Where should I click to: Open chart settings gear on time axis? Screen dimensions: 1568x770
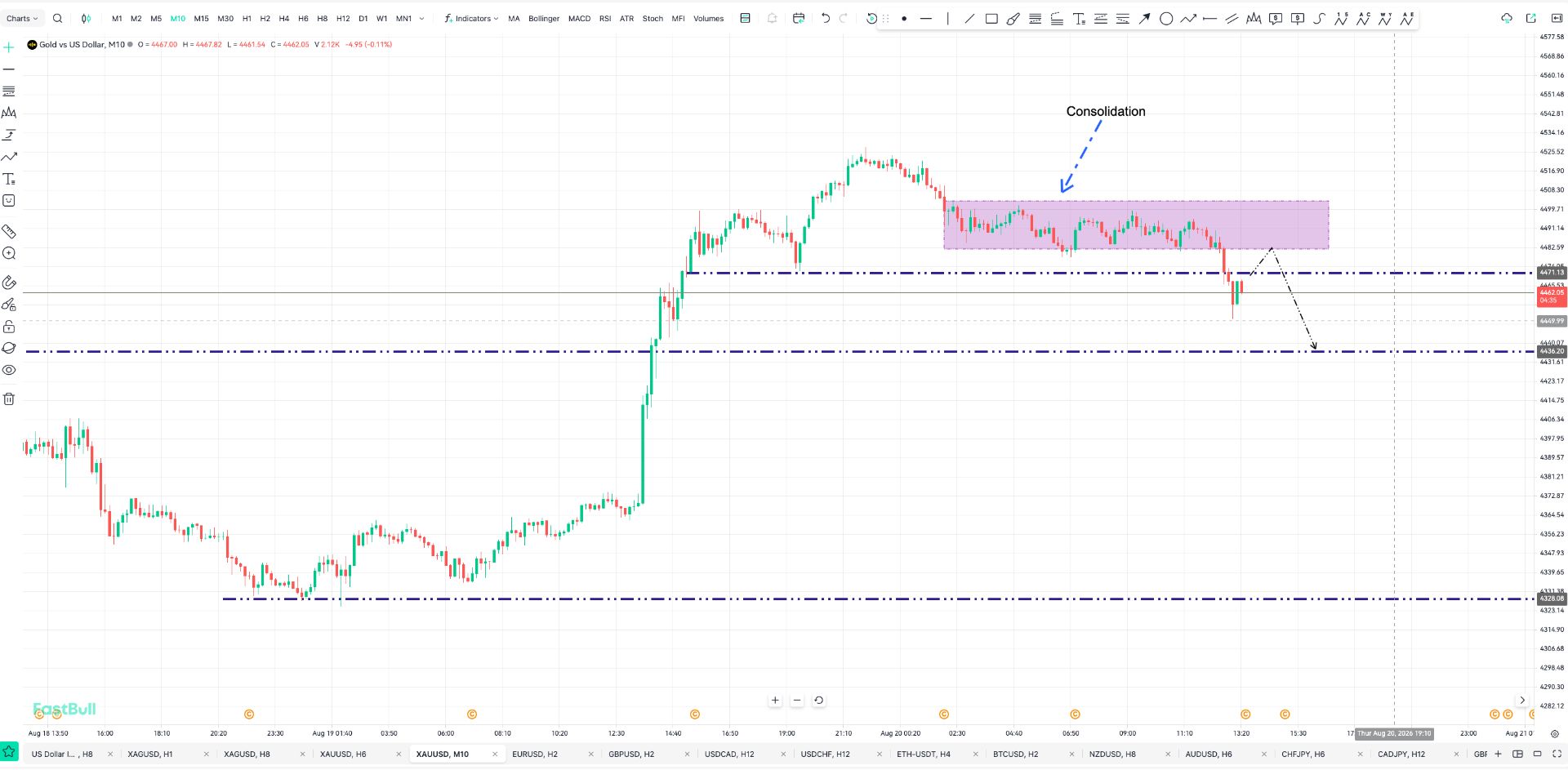[x=1555, y=733]
